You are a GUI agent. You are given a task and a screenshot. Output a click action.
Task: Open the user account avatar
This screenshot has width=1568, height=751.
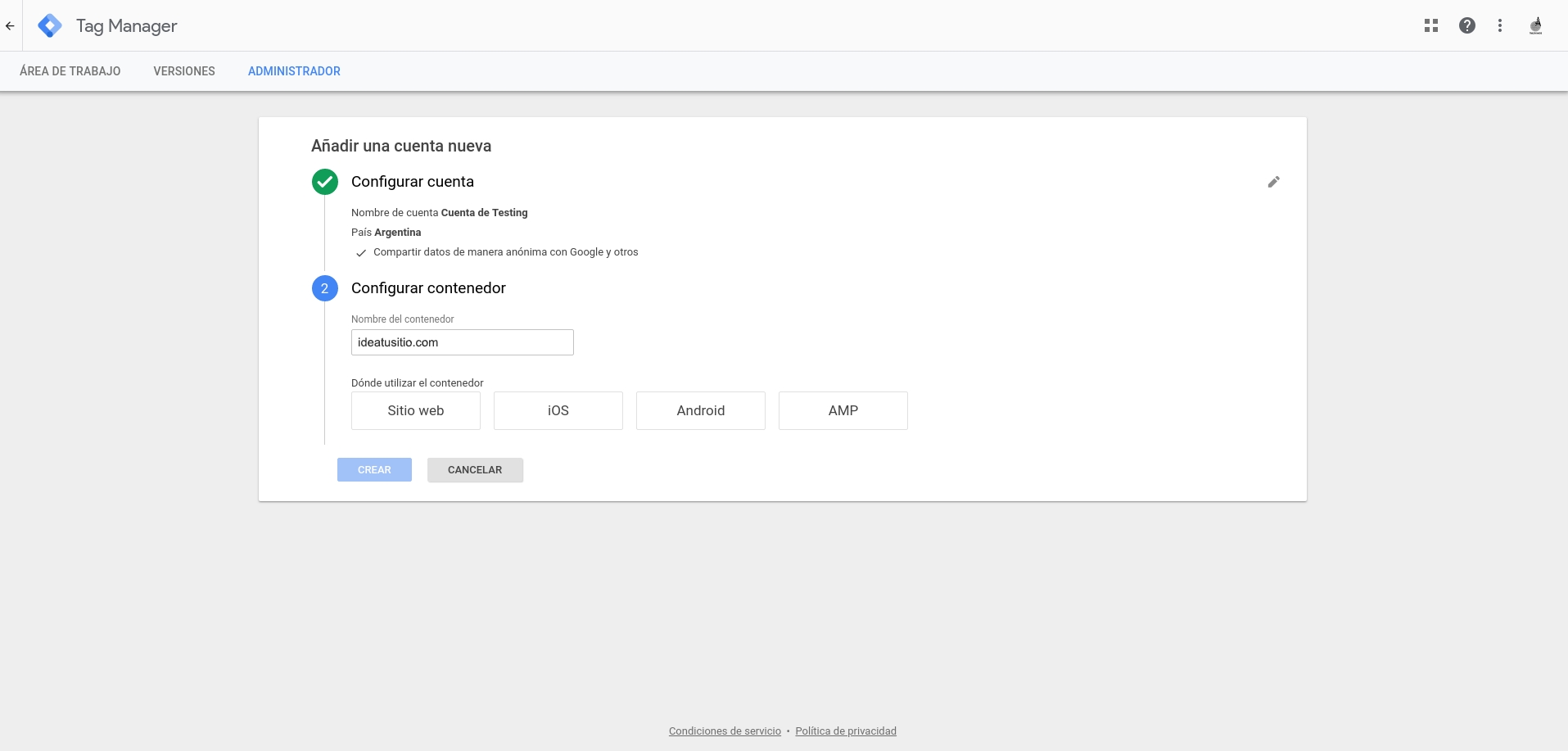point(1536,26)
